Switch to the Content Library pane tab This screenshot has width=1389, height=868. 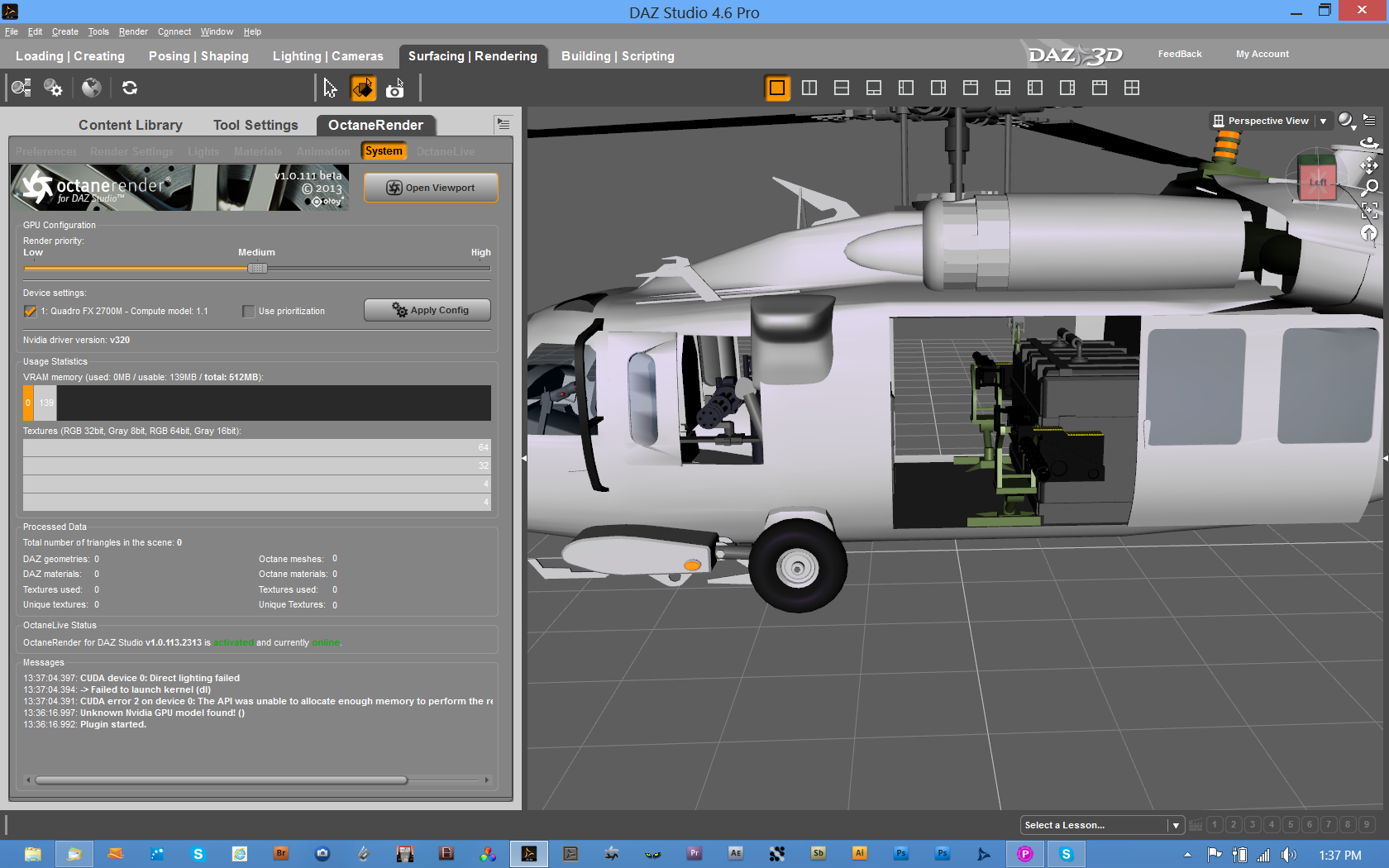[x=131, y=125]
